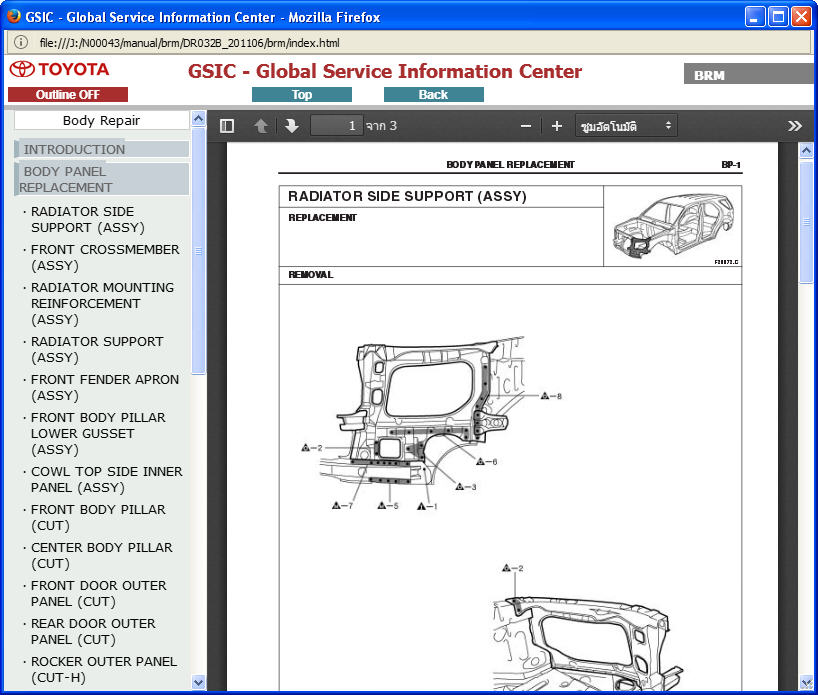Click the Top button
The height and width of the screenshot is (695, 818).
(x=302, y=94)
